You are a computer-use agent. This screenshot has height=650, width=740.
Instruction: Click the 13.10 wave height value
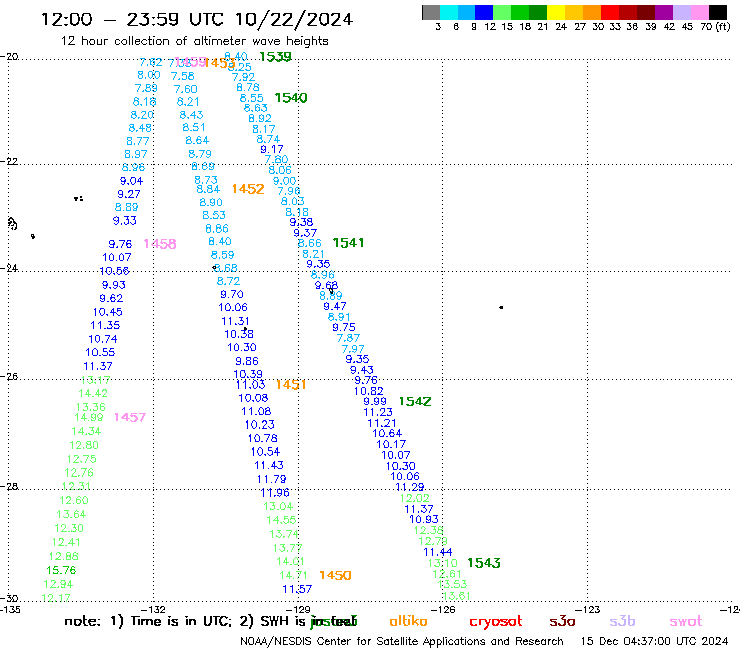pyautogui.click(x=443, y=563)
